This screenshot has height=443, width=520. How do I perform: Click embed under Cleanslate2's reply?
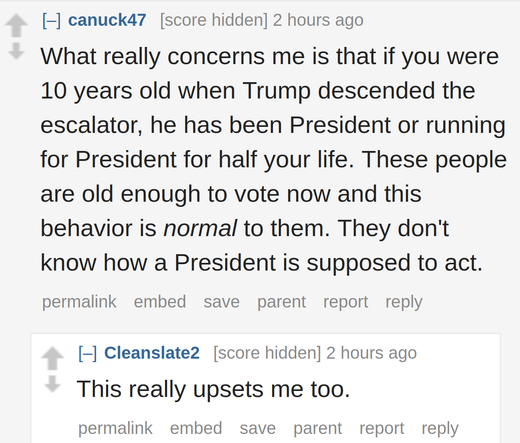pos(196,428)
